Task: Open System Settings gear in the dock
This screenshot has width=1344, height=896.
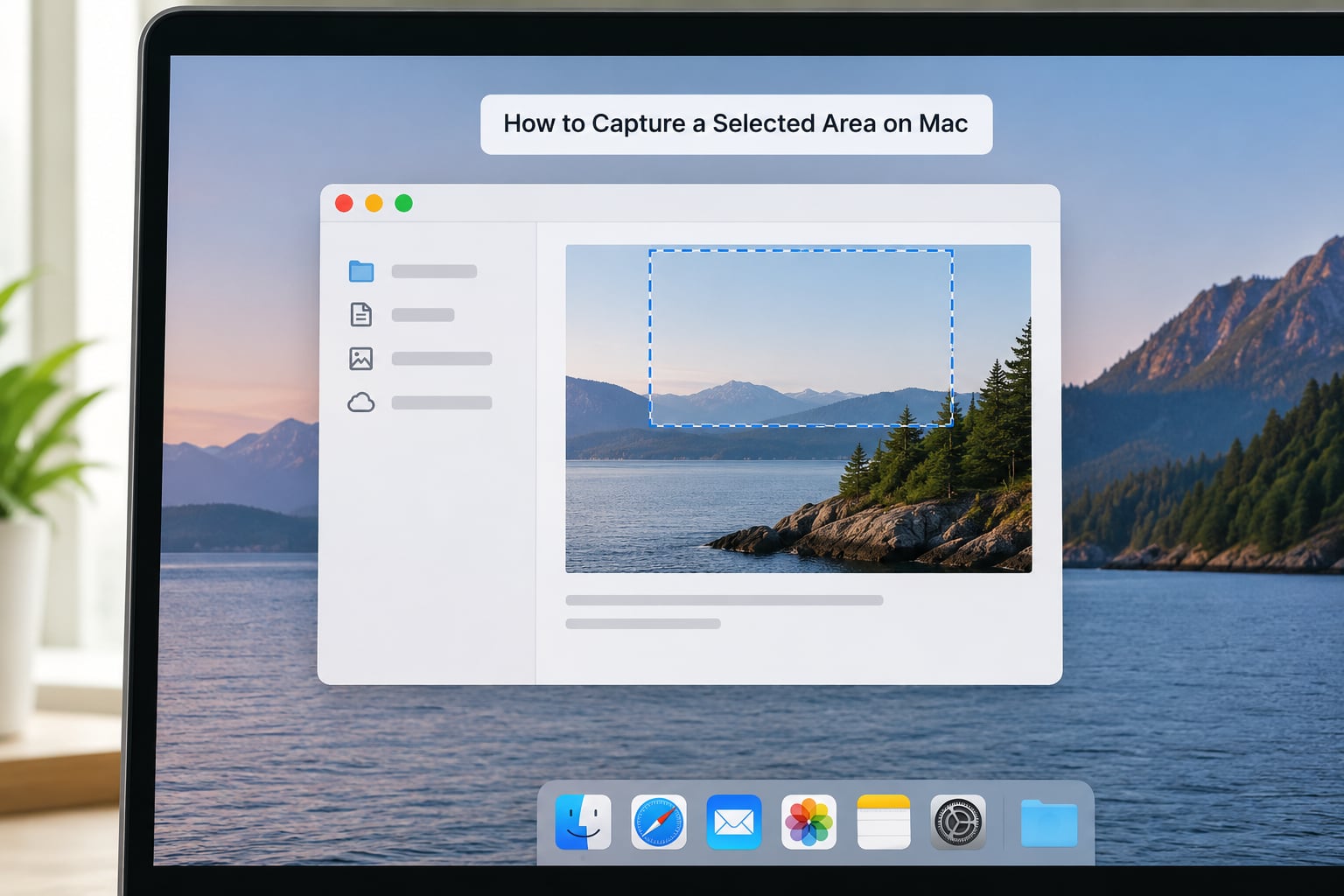Action: [958, 822]
